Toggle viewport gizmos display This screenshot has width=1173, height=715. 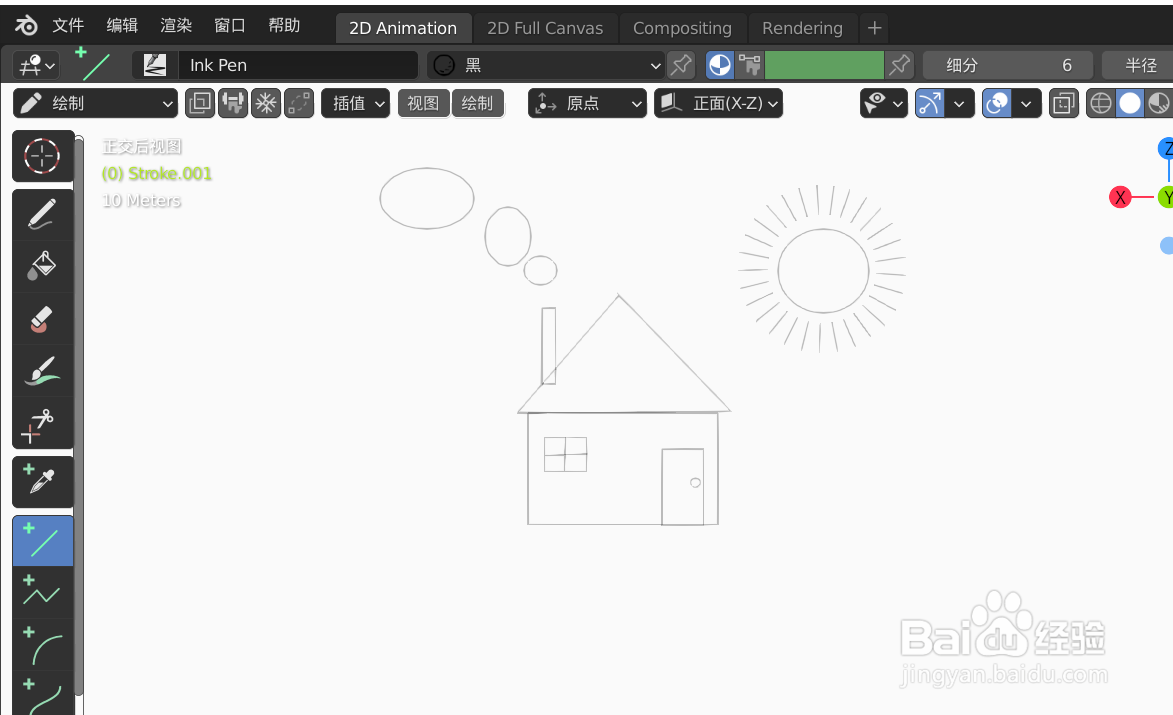930,103
